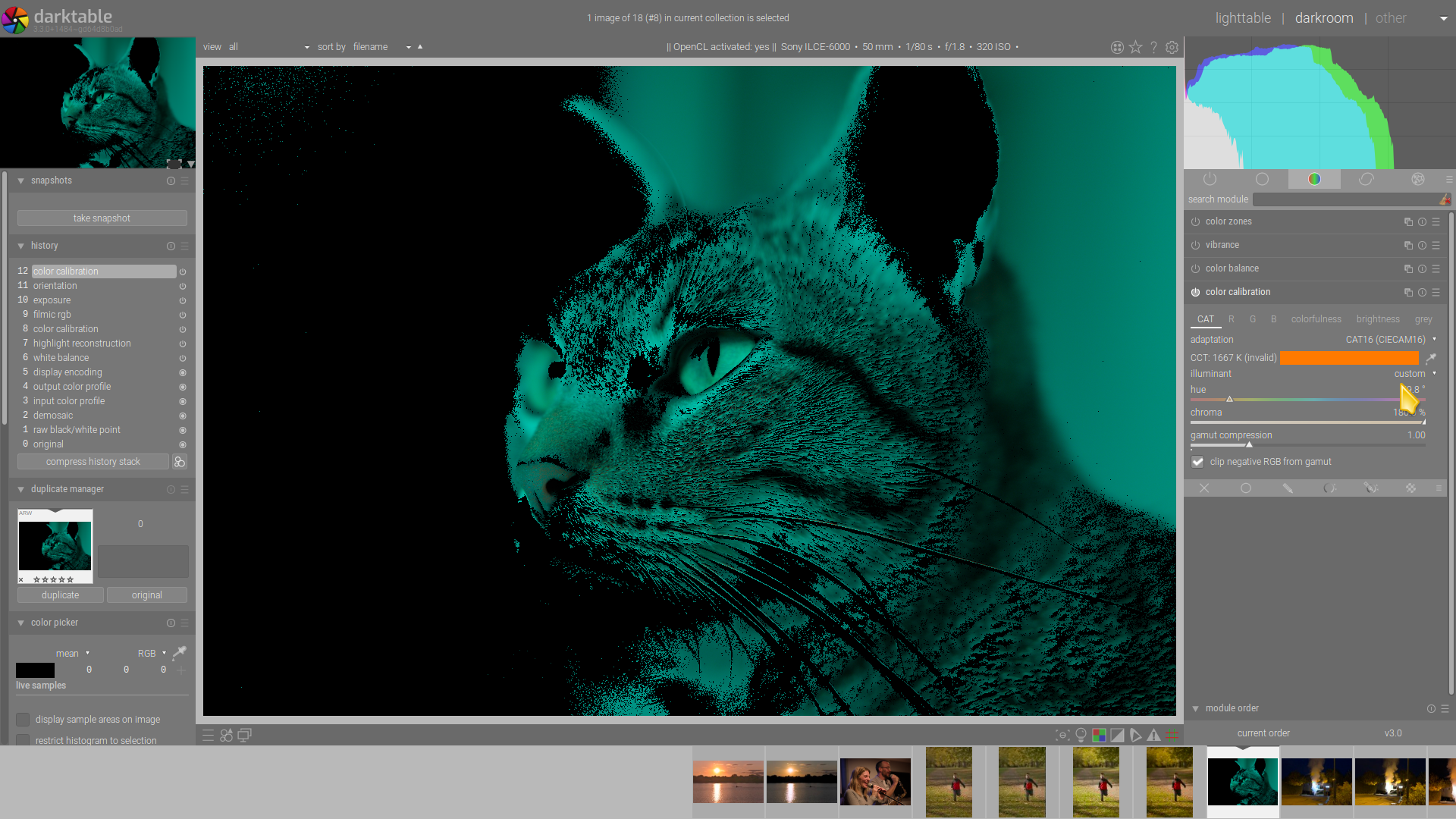Create new instance of color calibration
The width and height of the screenshot is (1456, 819).
1407,292
